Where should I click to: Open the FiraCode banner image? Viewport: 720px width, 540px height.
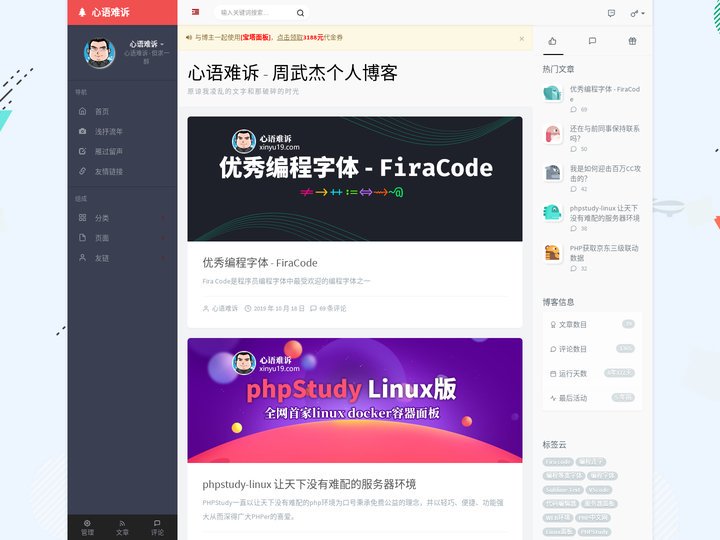click(x=354, y=179)
